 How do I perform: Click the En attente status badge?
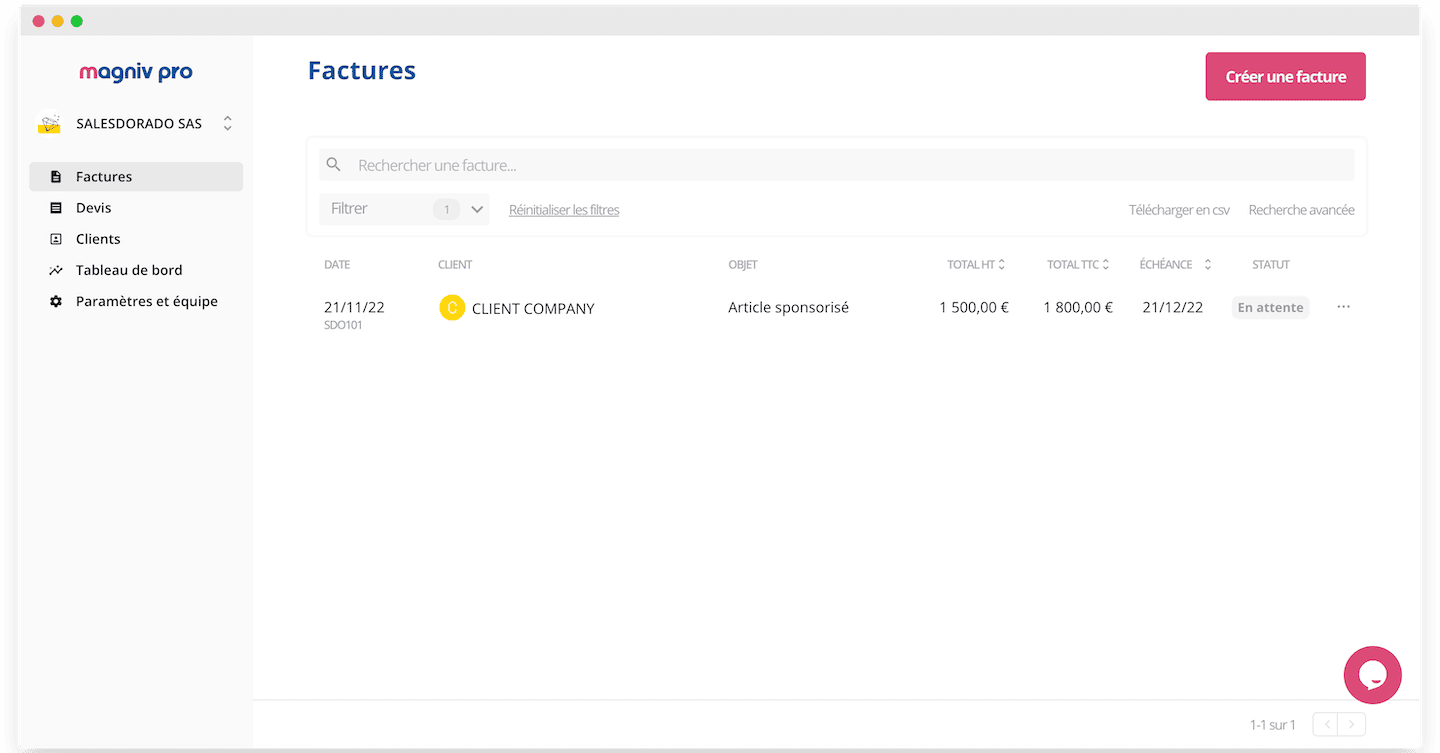tap(1270, 307)
